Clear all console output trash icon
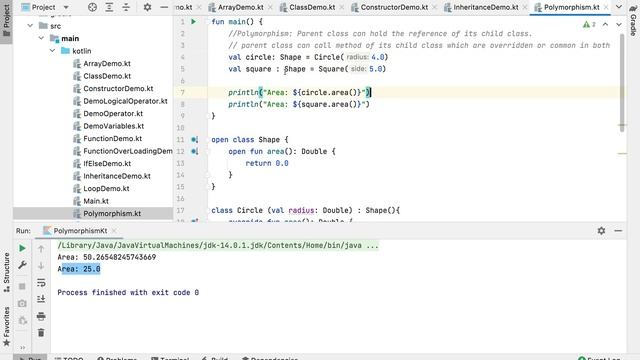640x360 pixels. coord(41,333)
